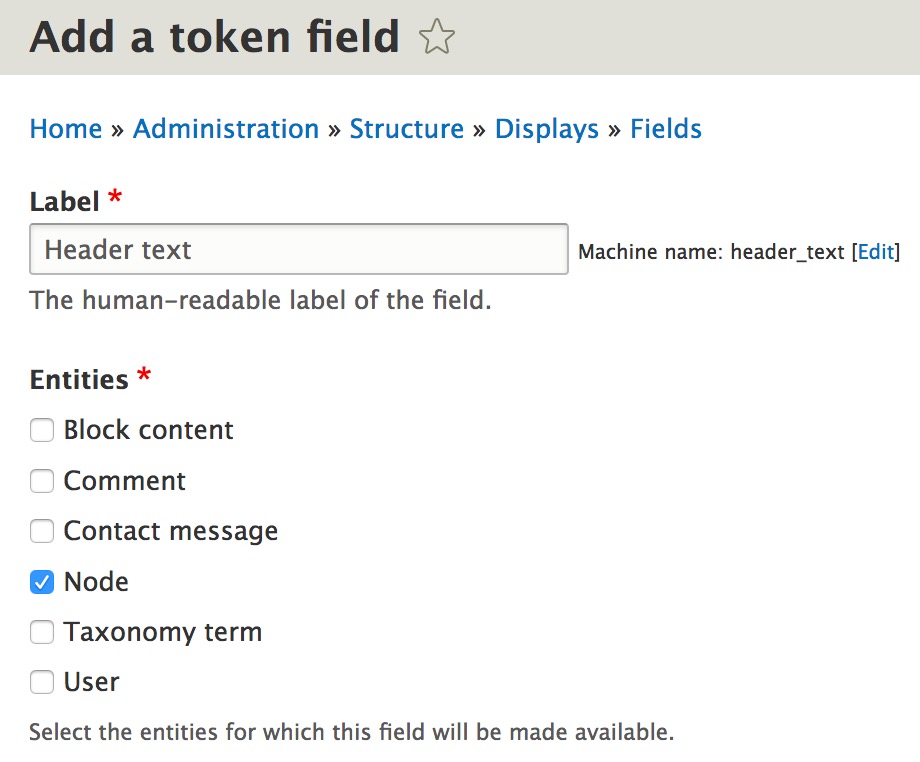Check the Contact message checkbox box
This screenshot has height=762, width=920.
click(x=42, y=531)
